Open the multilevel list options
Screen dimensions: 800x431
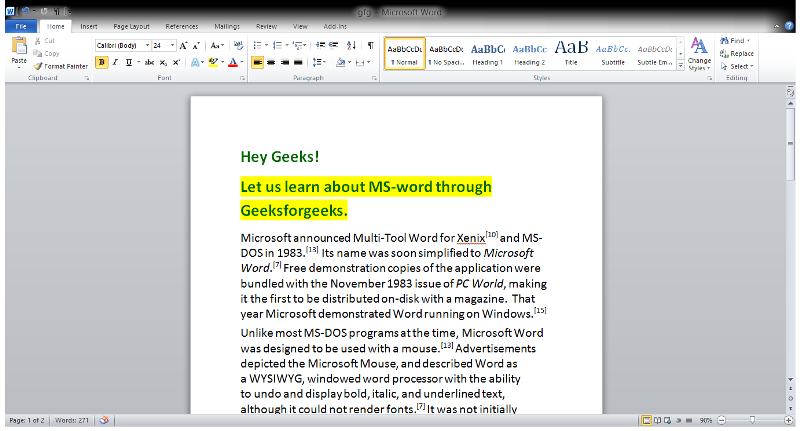[298, 45]
